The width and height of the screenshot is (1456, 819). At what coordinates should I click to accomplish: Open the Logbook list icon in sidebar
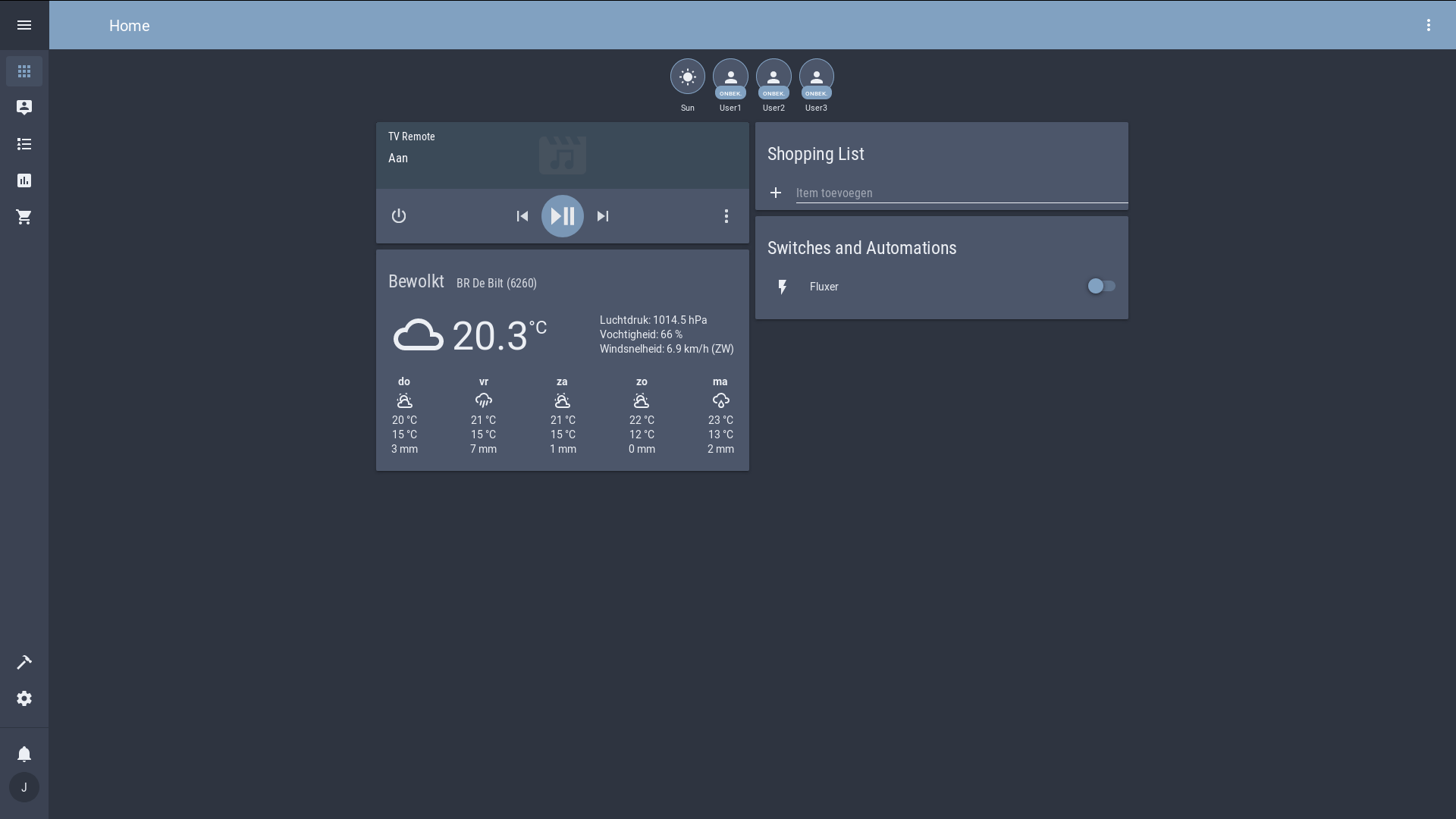[x=24, y=144]
